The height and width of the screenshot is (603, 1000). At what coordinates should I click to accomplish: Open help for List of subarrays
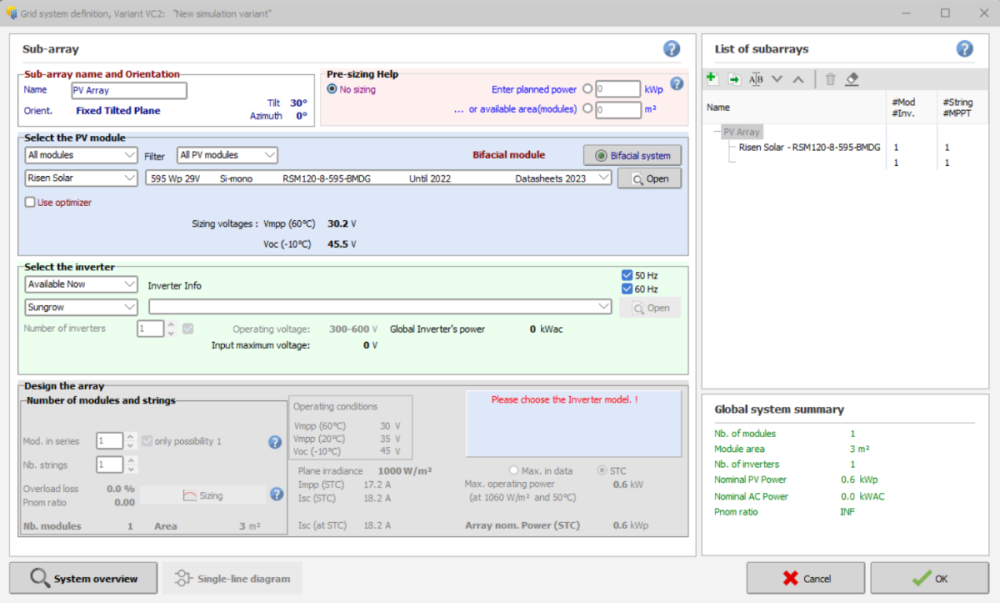(x=964, y=49)
